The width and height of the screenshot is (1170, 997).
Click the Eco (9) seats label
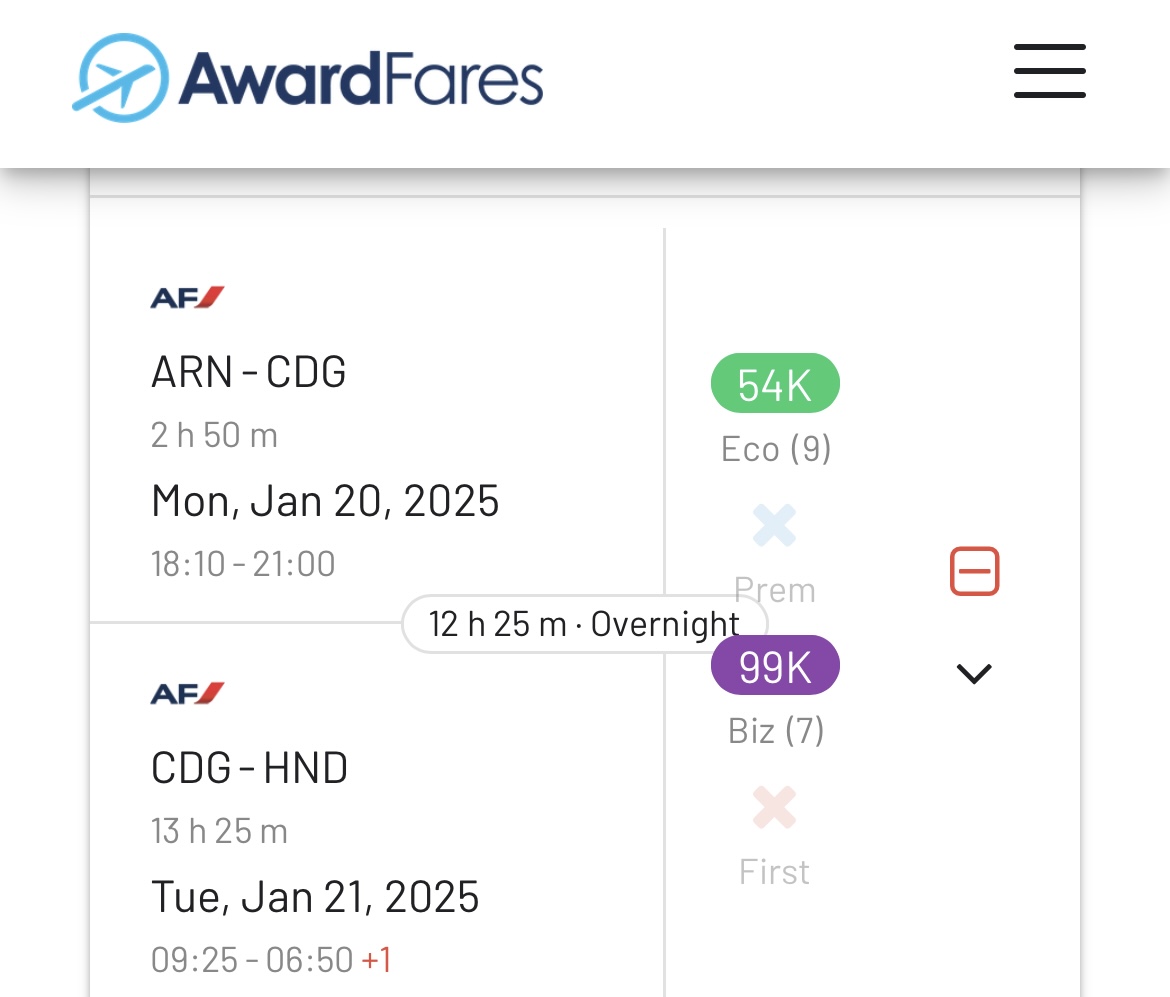(x=776, y=449)
